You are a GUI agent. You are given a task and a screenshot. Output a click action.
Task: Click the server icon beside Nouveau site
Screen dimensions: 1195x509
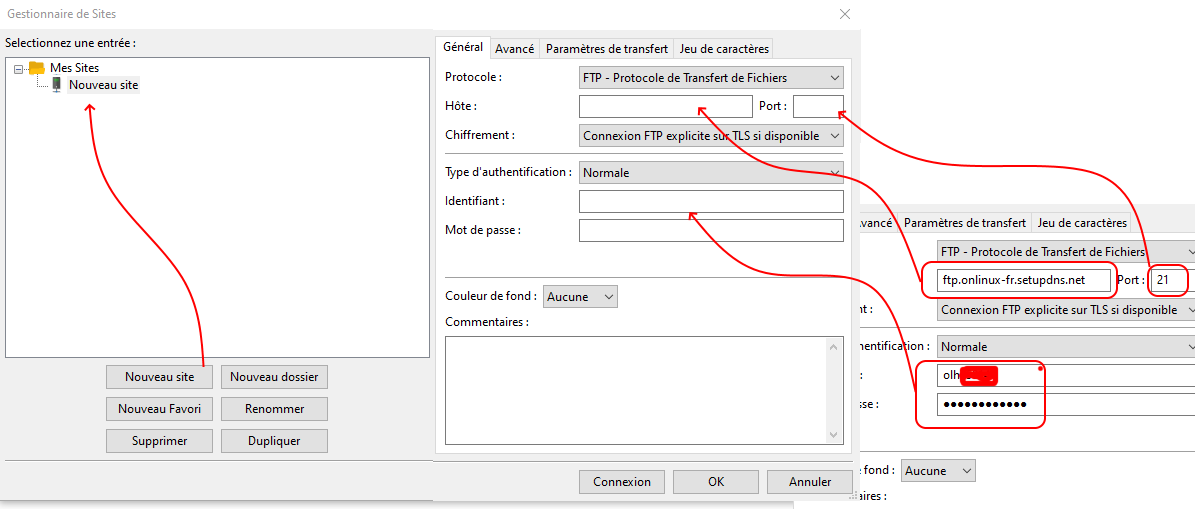[x=56, y=85]
